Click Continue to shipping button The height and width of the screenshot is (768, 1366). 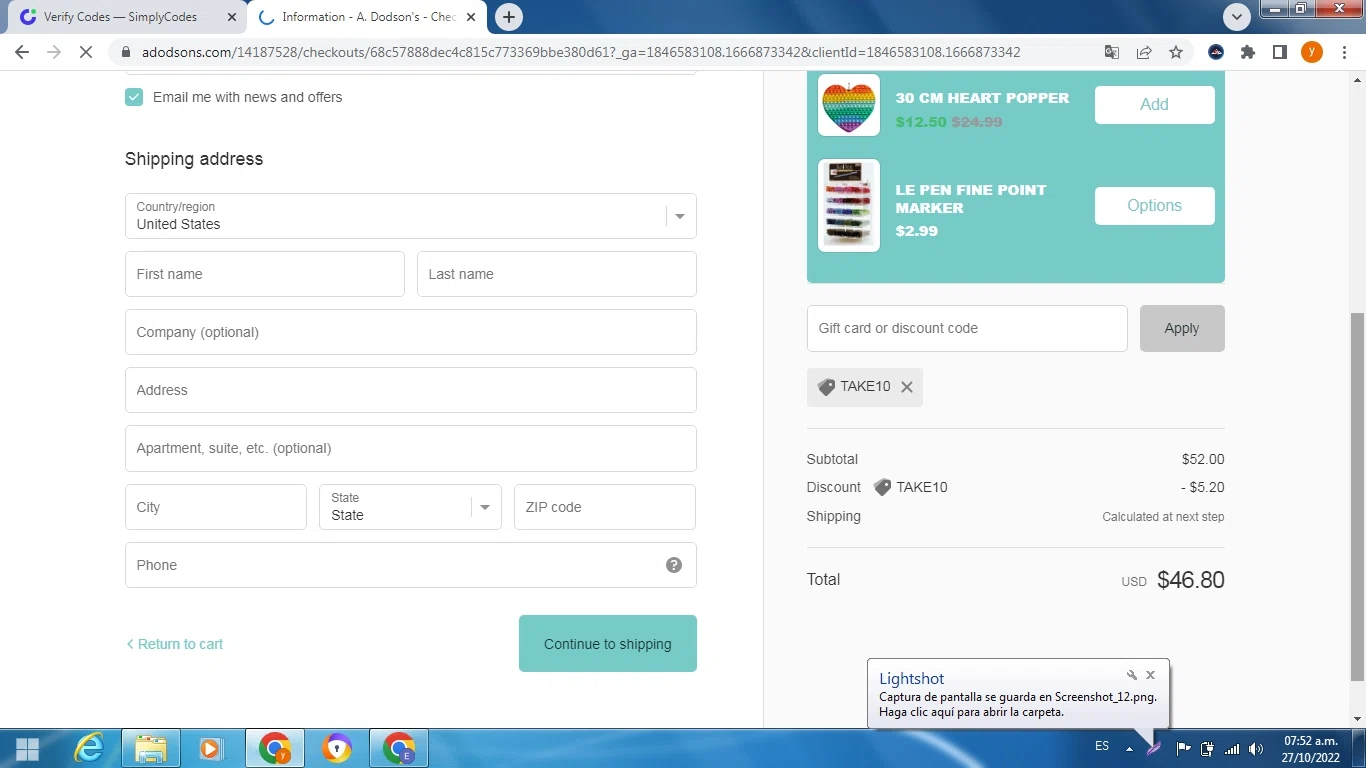pyautogui.click(x=607, y=644)
